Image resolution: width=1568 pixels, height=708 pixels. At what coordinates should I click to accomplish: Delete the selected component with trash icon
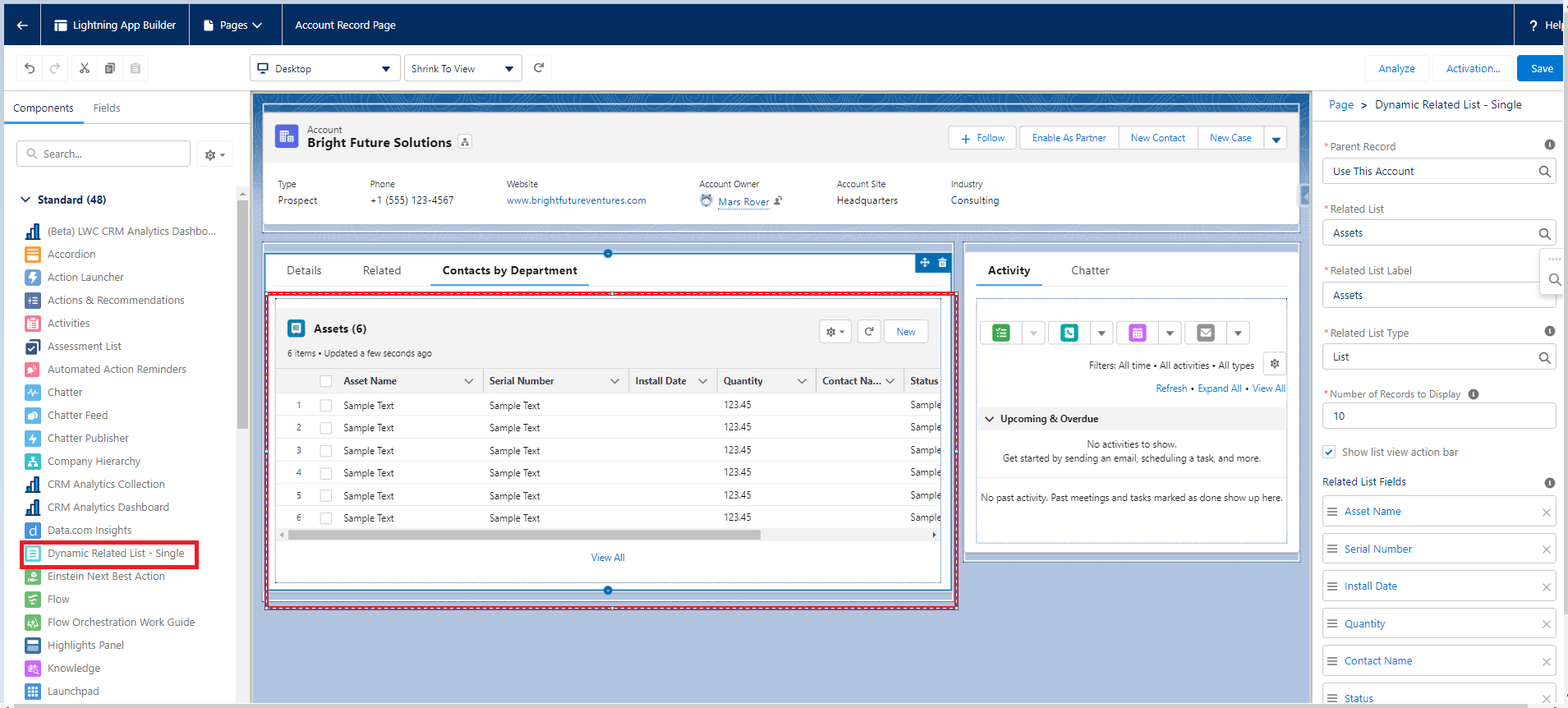point(942,263)
